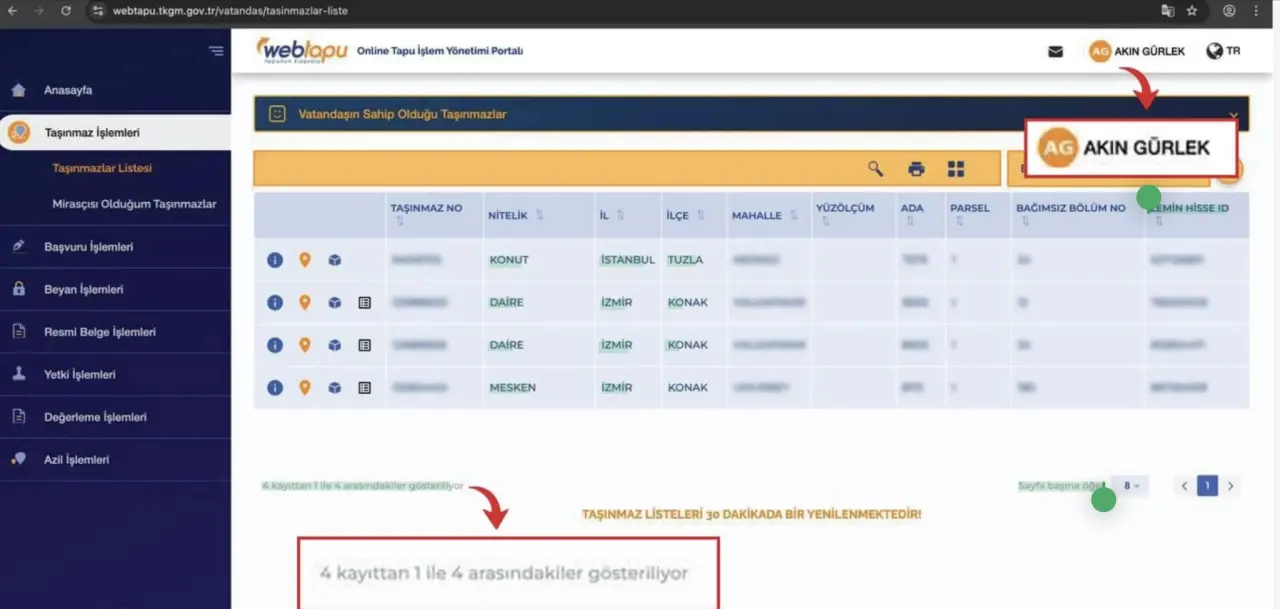The image size is (1280, 609).
Task: Open the TR language selector
Action: (1223, 51)
